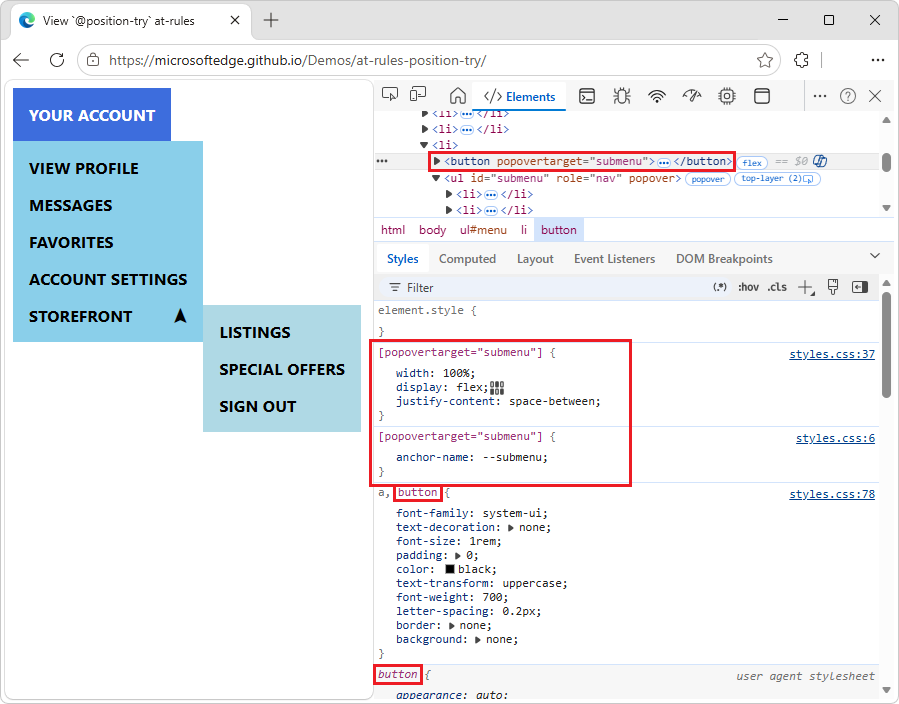This screenshot has height=704, width=899.
Task: Open browser Settings and more menu
Action: 877,60
